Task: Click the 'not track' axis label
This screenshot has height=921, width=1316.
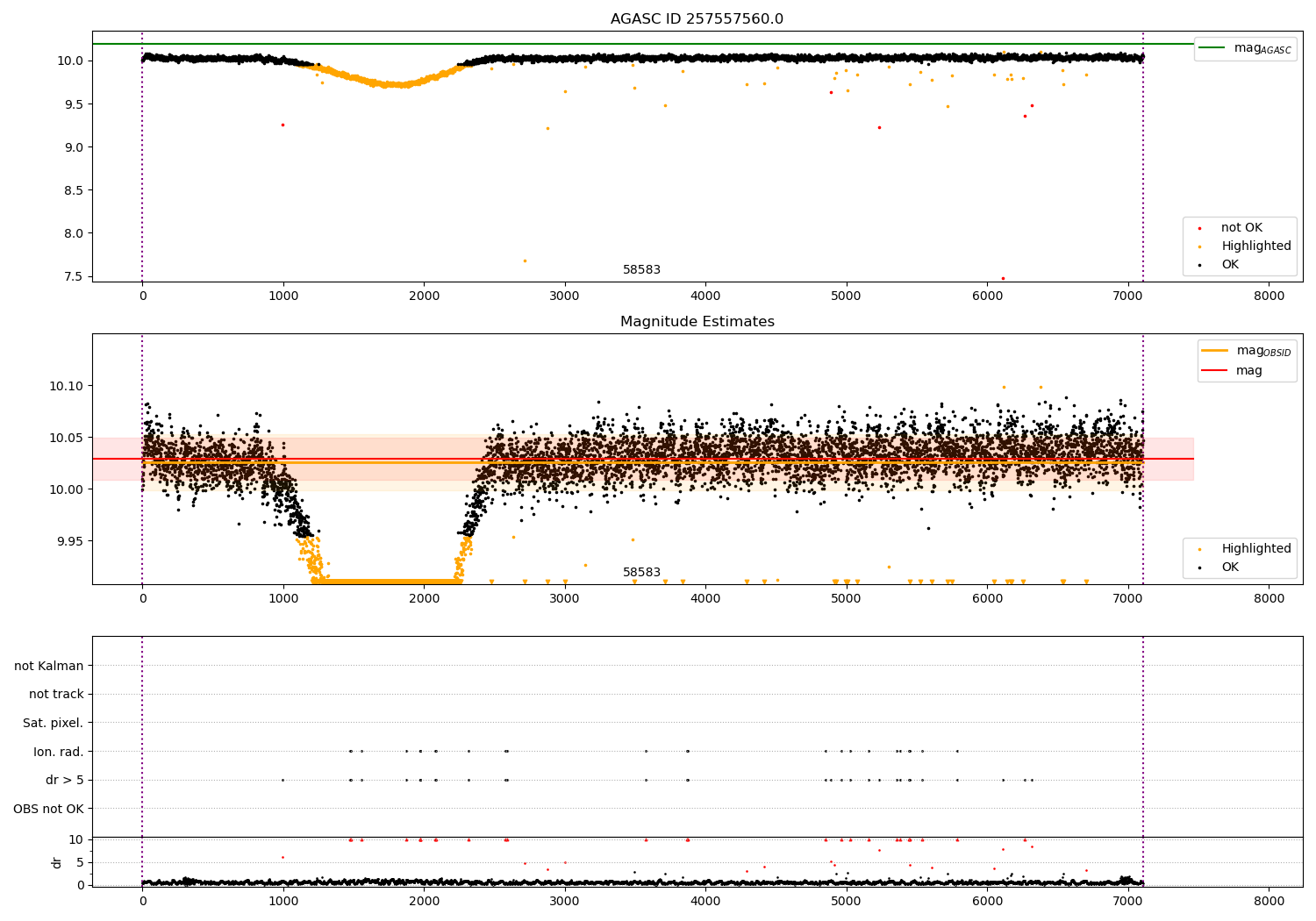Action: (x=56, y=694)
